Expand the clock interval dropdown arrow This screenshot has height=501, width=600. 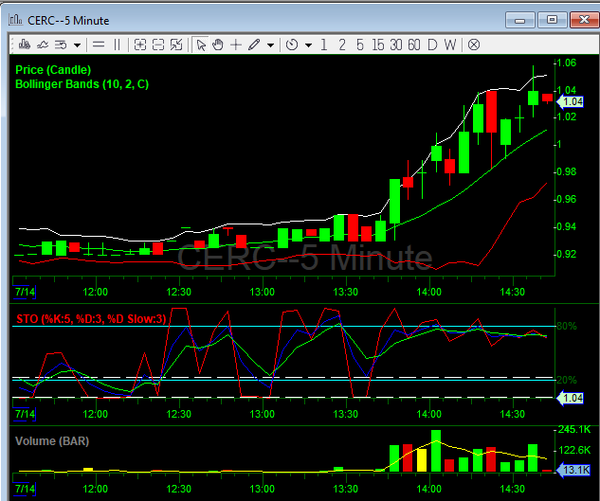308,44
